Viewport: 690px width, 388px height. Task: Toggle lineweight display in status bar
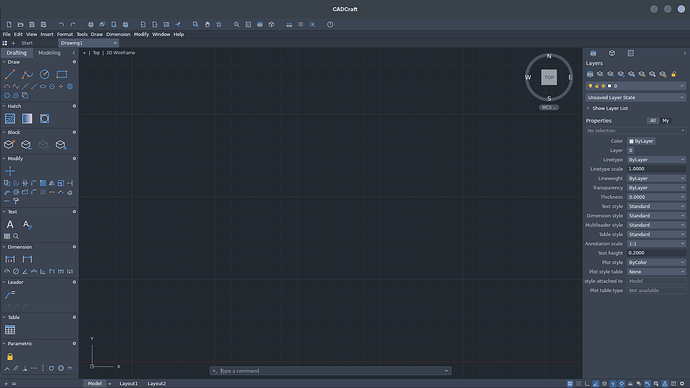click(x=630, y=384)
